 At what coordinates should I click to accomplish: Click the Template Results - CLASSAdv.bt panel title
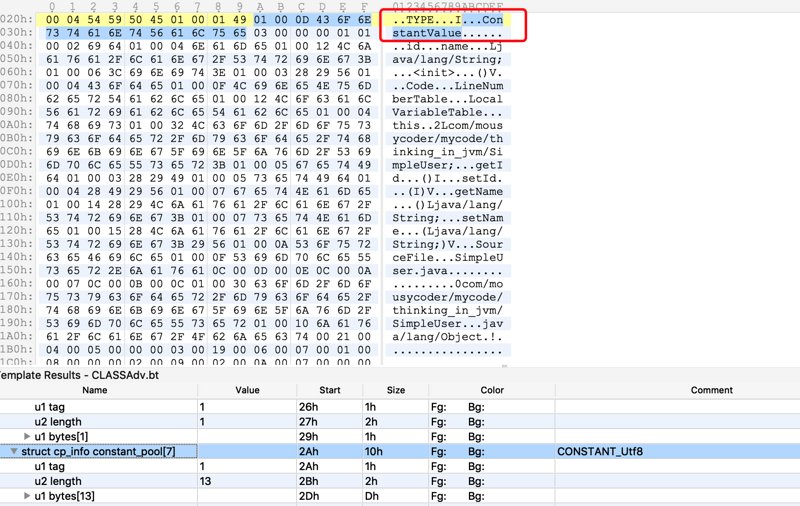(x=79, y=375)
